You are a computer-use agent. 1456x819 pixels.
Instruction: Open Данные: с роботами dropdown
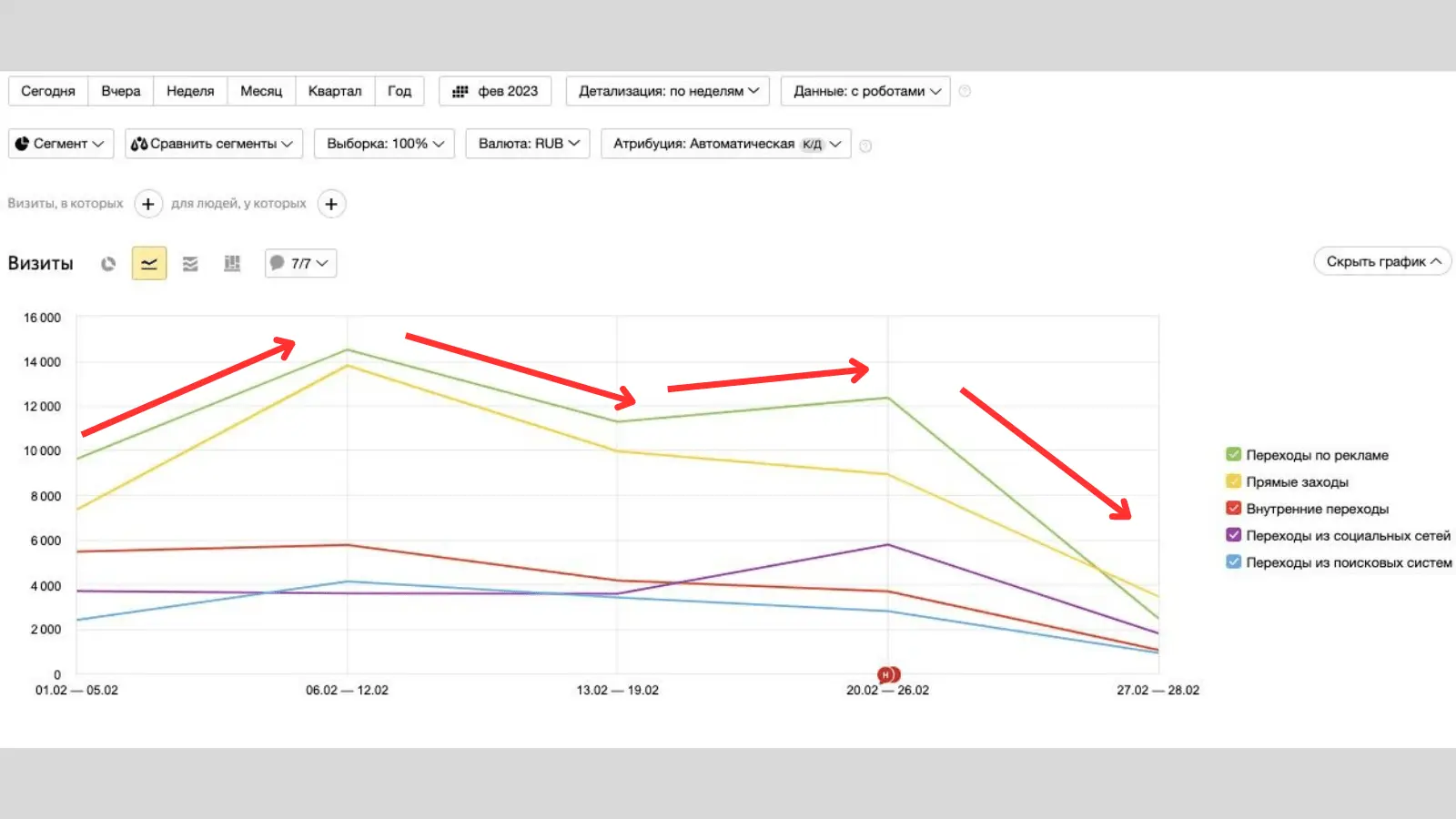click(865, 91)
